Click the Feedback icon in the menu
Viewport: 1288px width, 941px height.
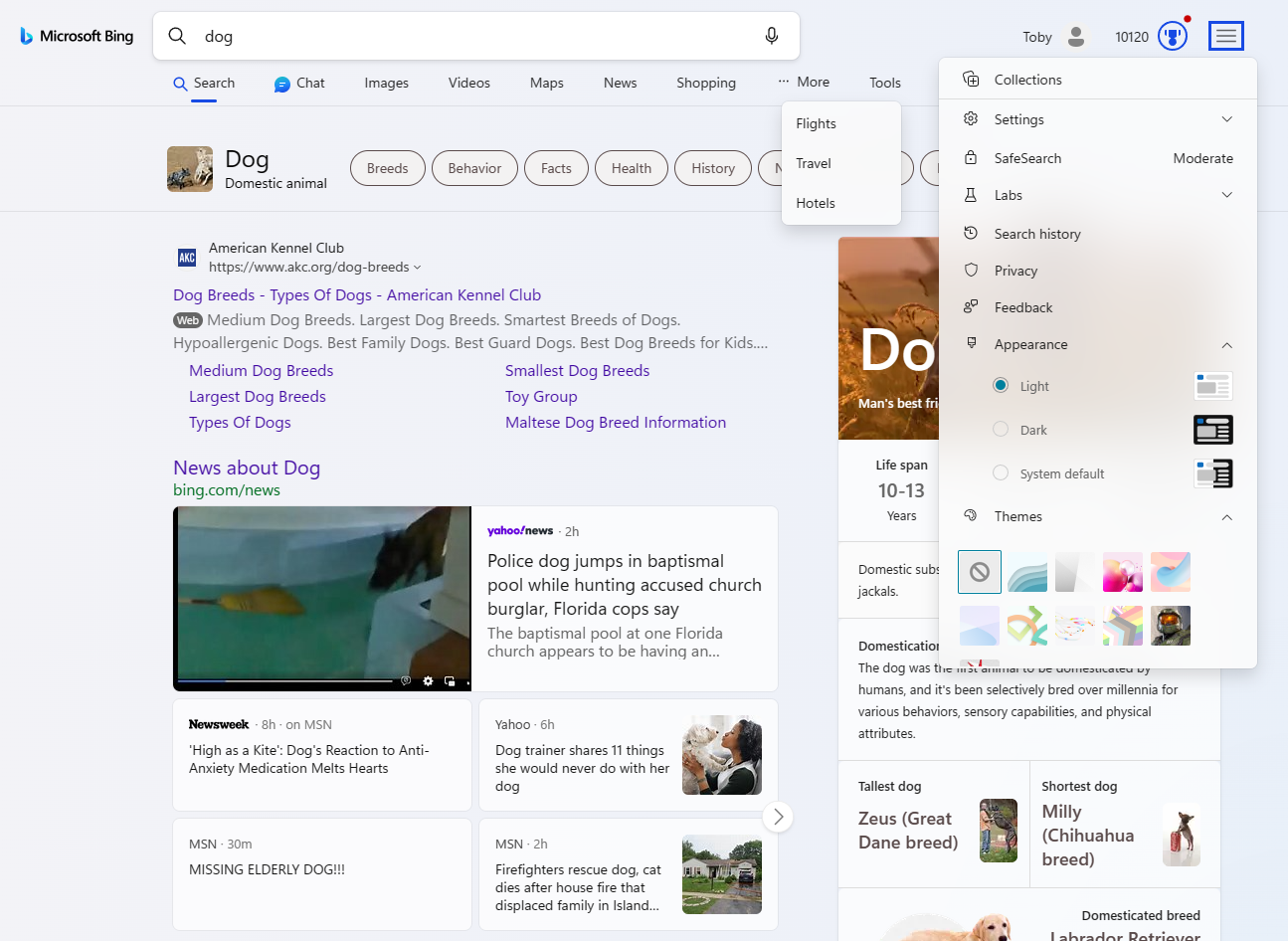pos(971,306)
